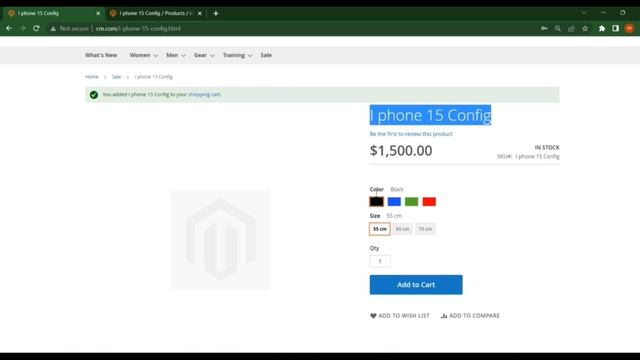Click the Qty input field
The height and width of the screenshot is (360, 640).
point(380,261)
